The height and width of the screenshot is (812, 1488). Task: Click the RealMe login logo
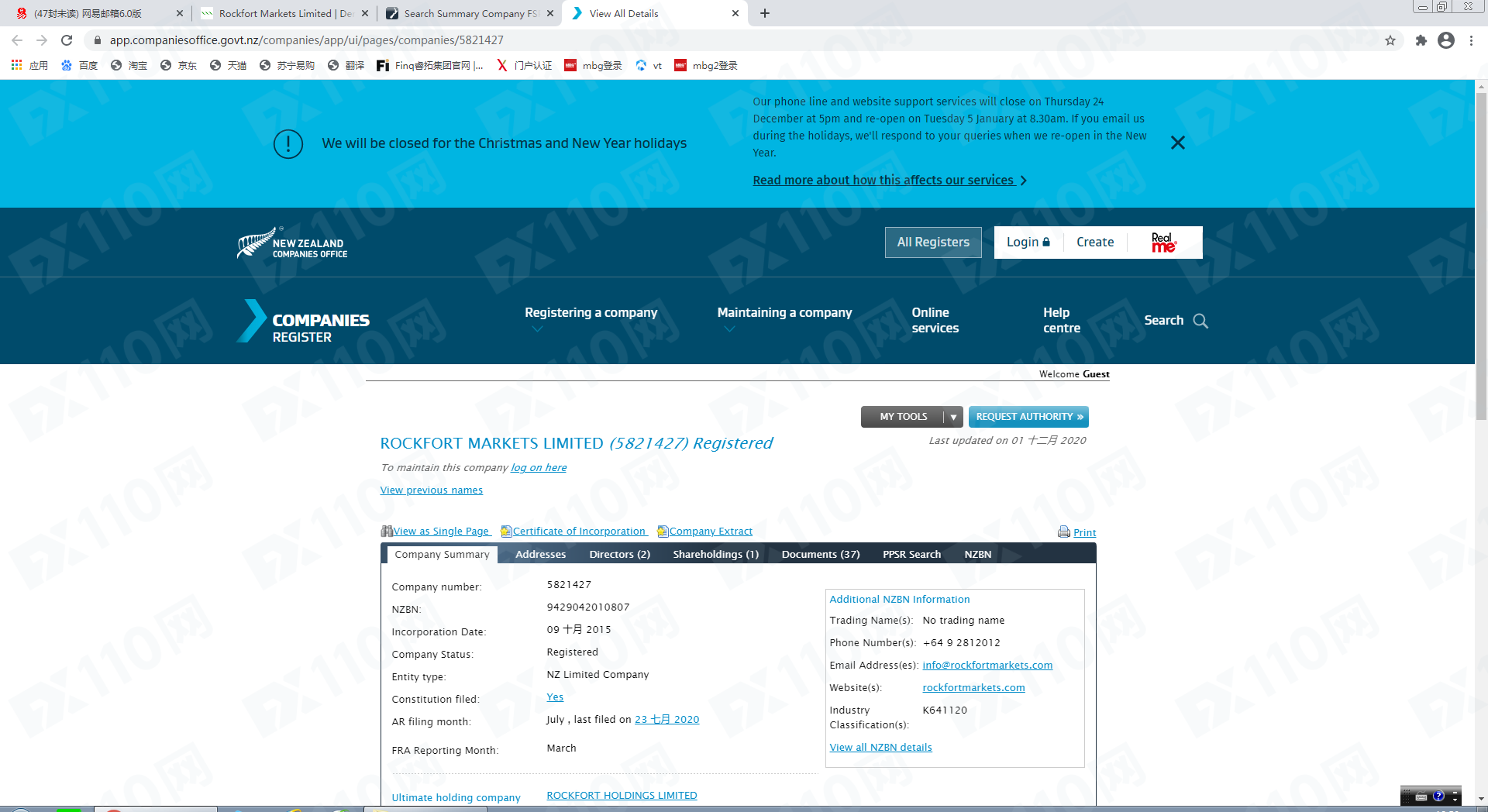pyautogui.click(x=1163, y=243)
